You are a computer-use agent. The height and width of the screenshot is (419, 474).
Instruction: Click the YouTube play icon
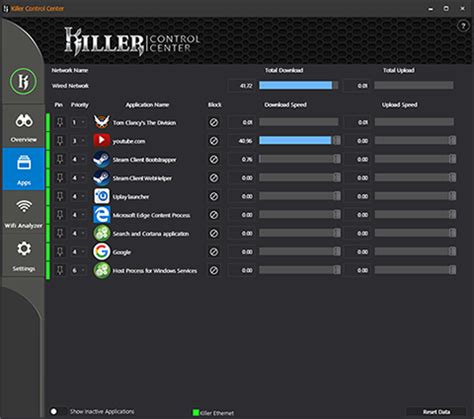click(101, 140)
